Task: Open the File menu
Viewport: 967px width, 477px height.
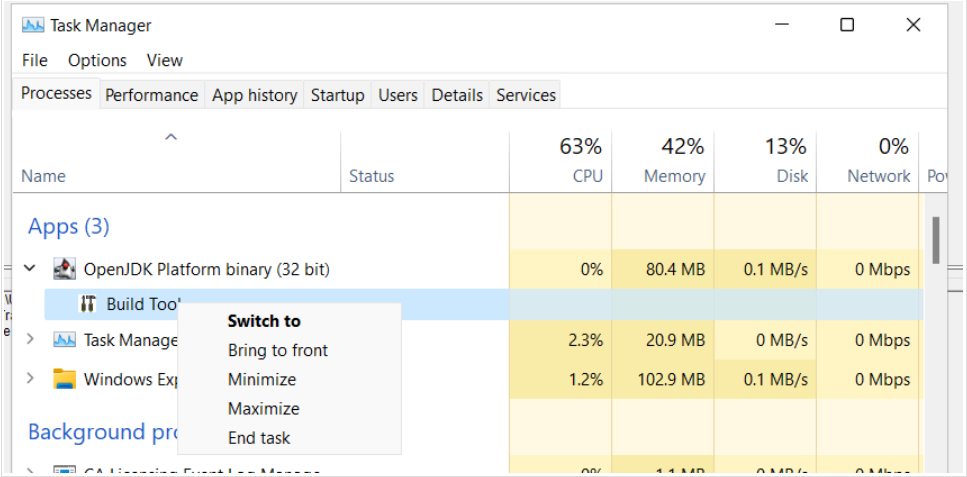Action: tap(35, 60)
